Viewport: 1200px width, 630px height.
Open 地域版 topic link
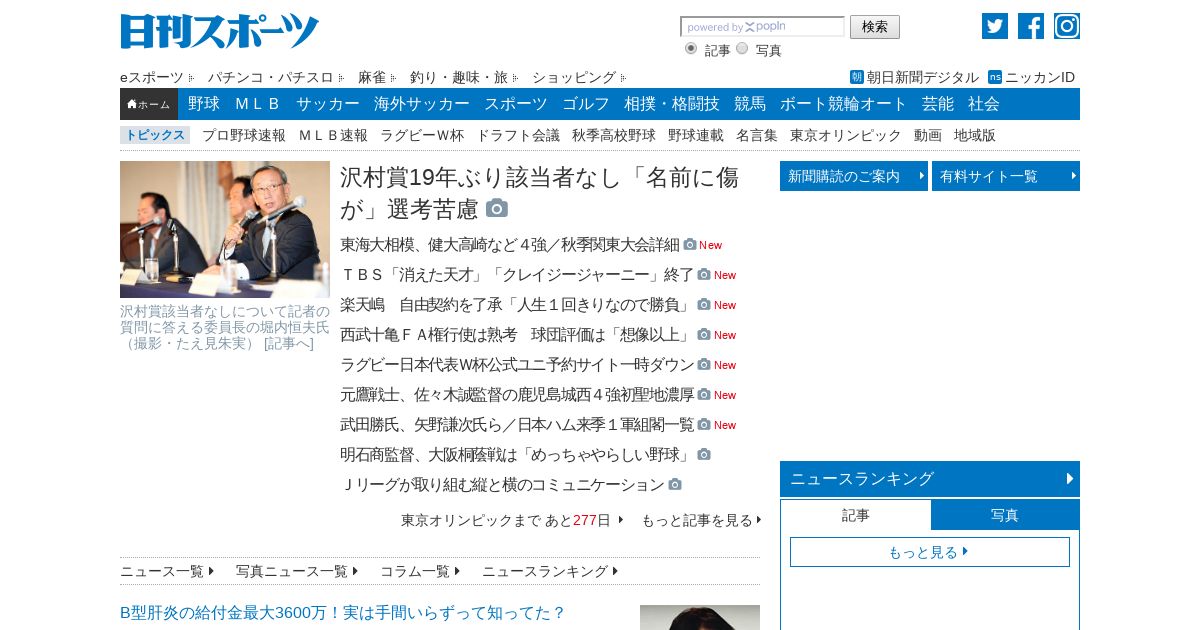click(975, 135)
